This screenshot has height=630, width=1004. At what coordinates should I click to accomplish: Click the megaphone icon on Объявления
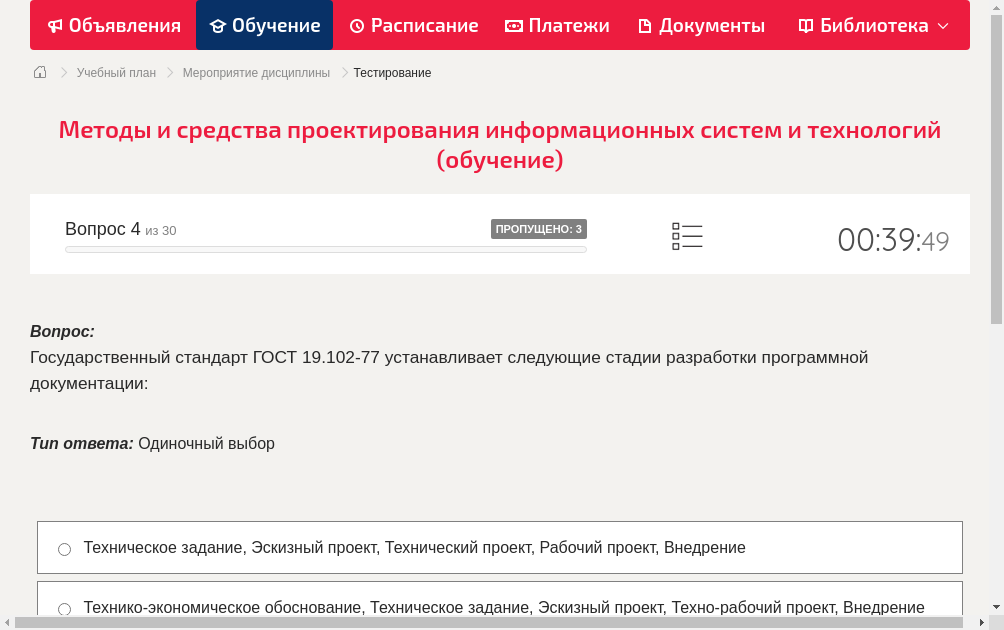55,25
